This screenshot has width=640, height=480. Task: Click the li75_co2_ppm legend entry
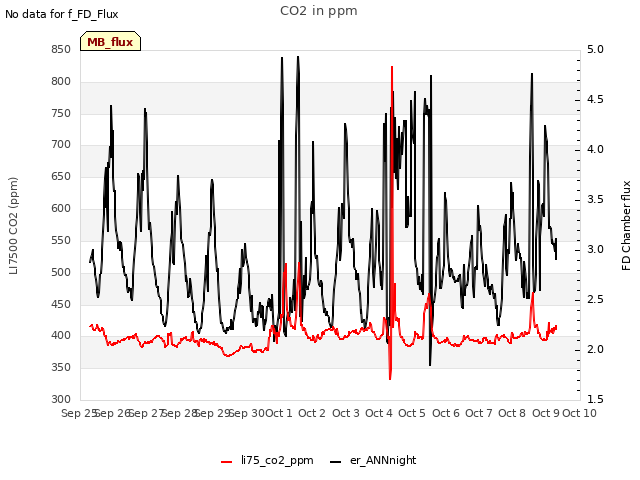click(267, 460)
